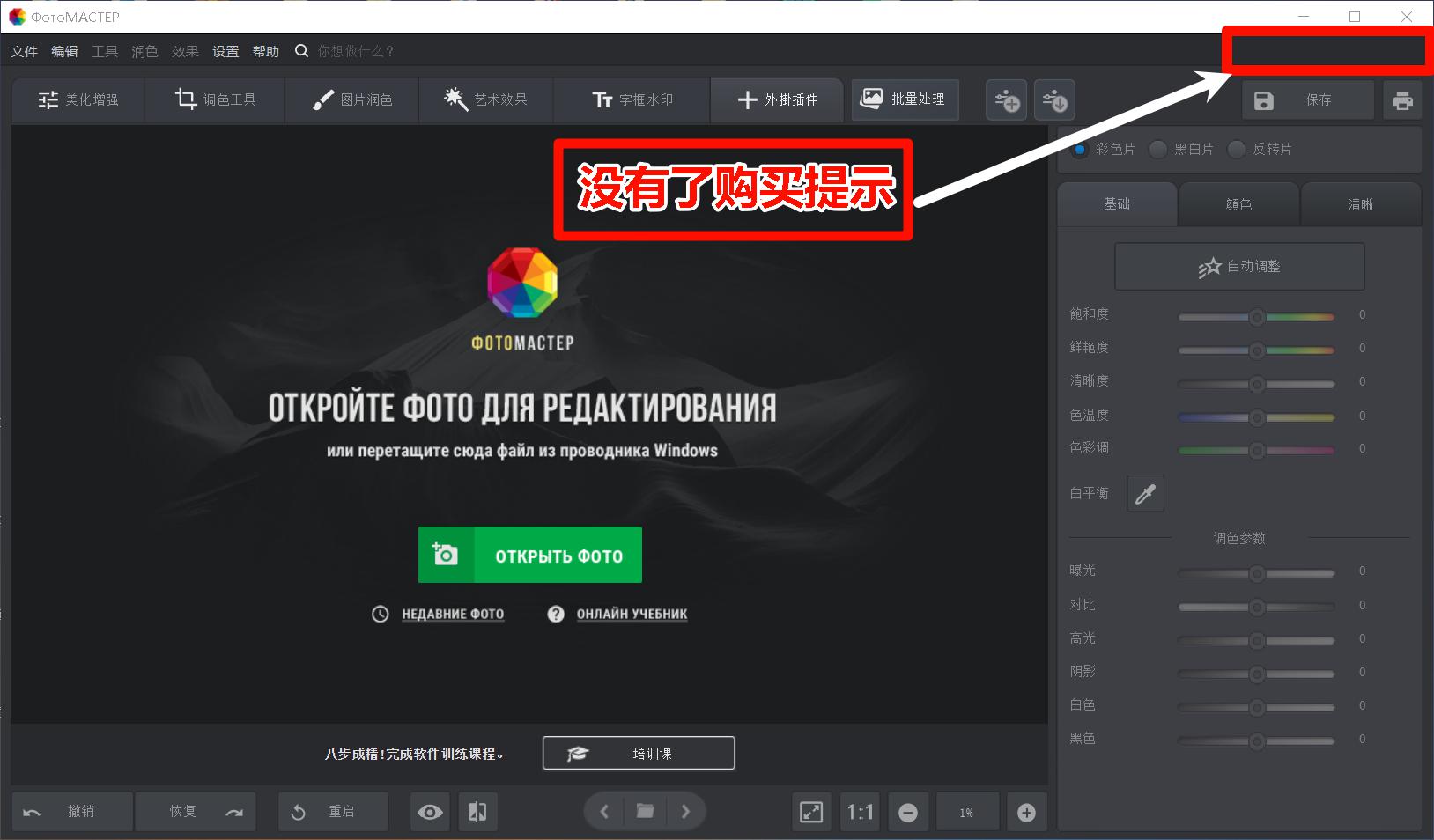Adjust the 曝光 exposure slider
This screenshot has height=840, width=1434.
point(1257,572)
